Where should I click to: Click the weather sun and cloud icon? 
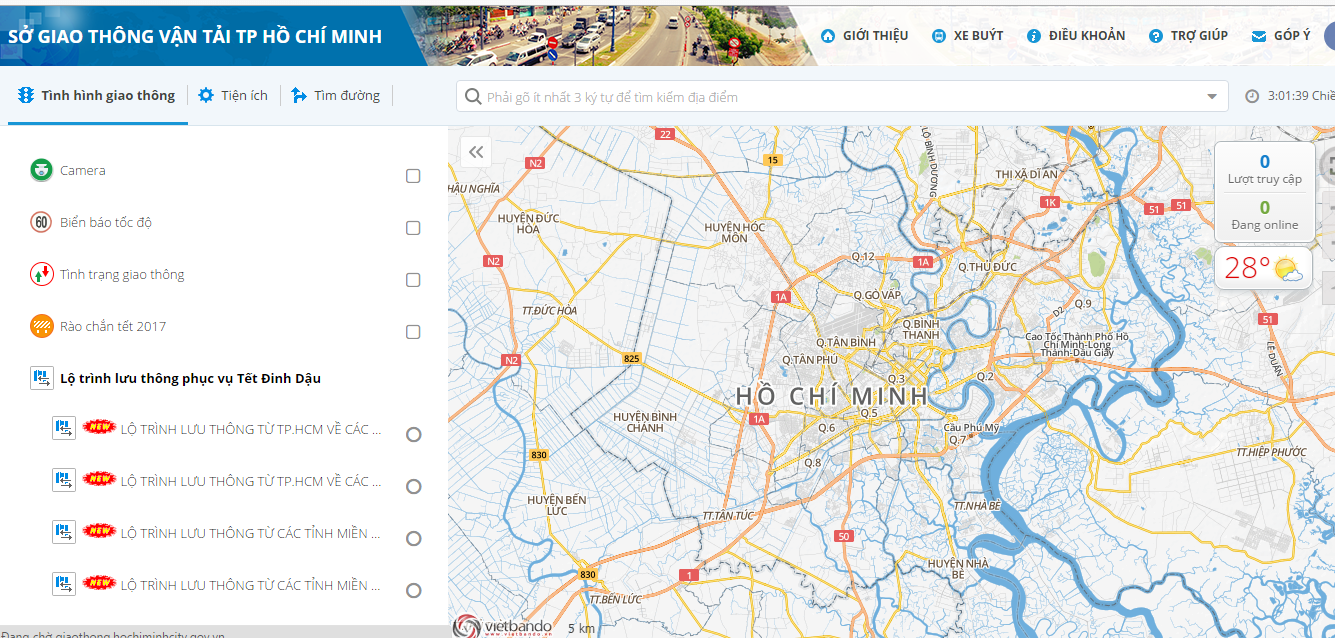1288,269
